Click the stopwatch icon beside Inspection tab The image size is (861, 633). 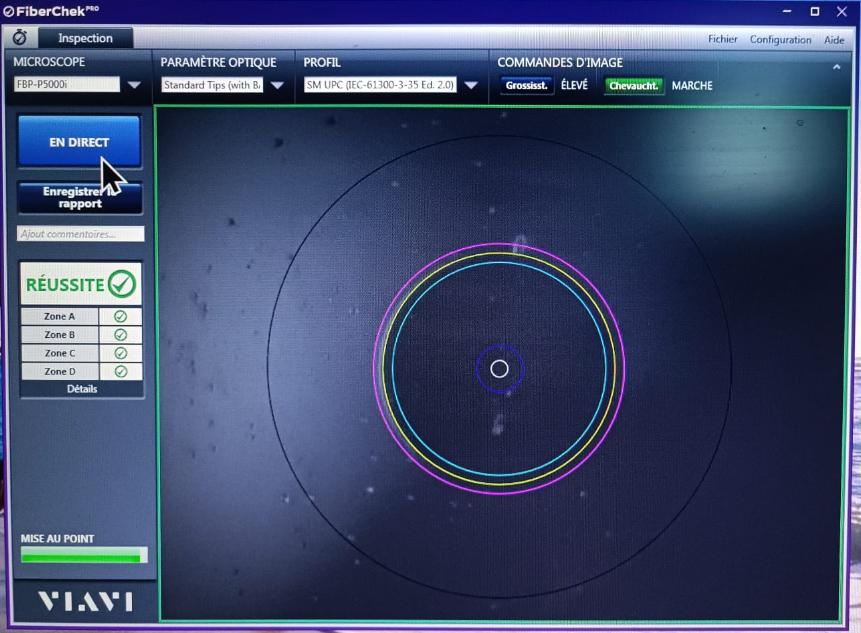(x=19, y=38)
